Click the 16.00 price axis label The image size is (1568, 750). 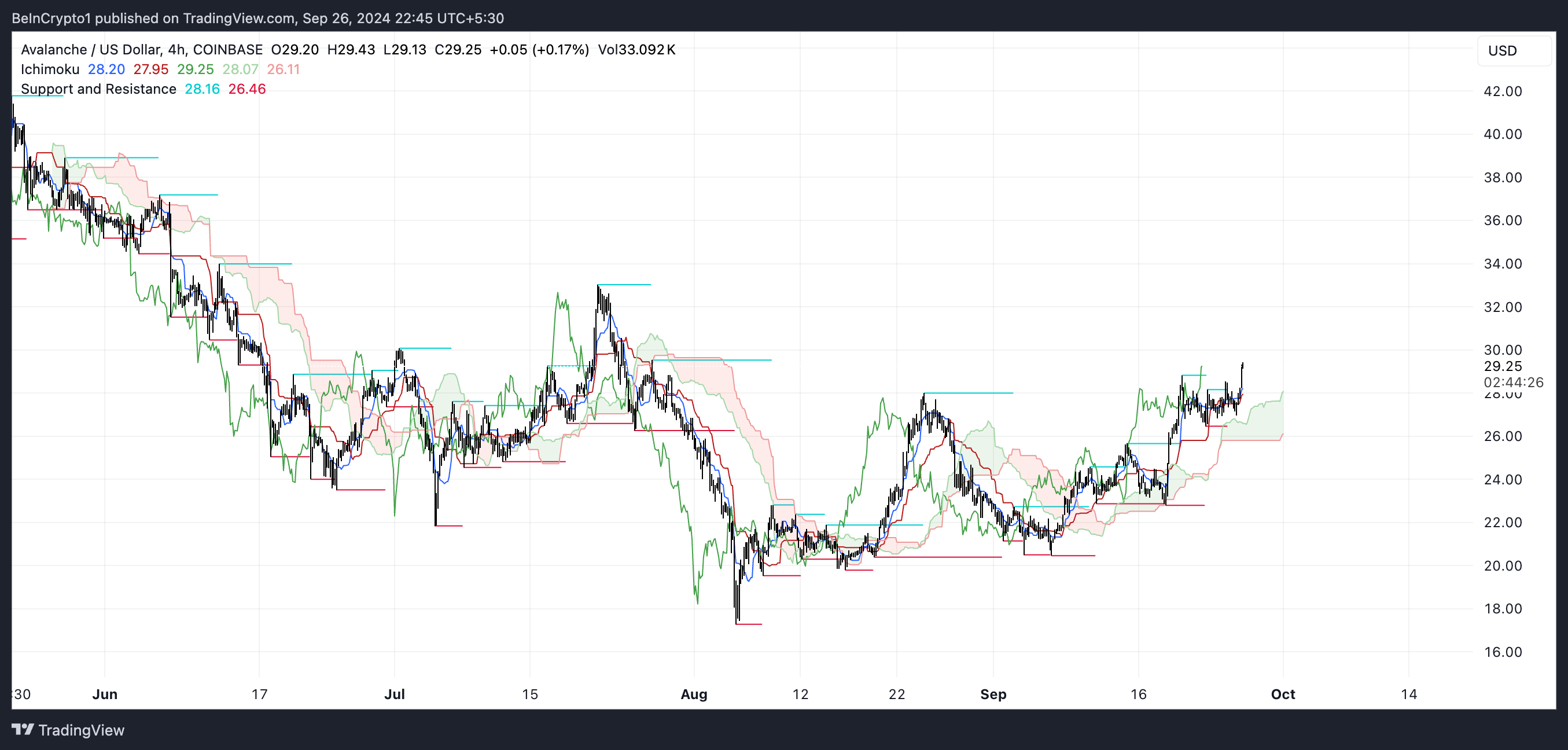[1502, 652]
